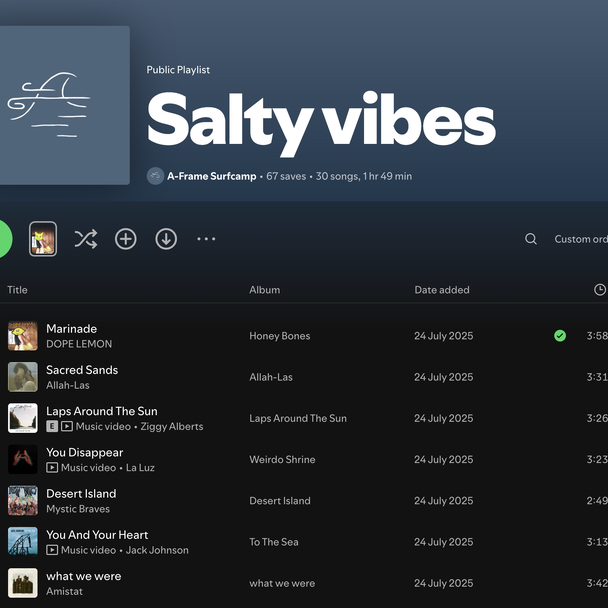
Task: Open the Honey Bones album link
Action: coord(280,336)
